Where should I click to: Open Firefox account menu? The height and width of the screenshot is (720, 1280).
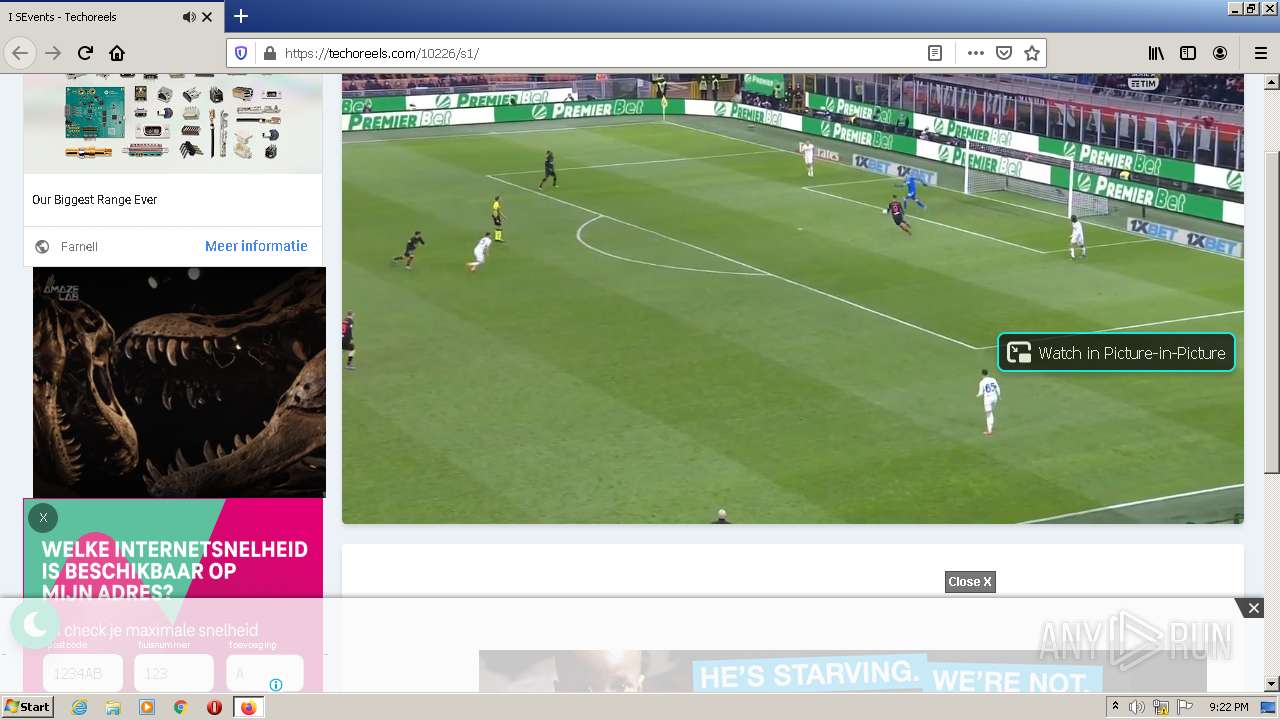coord(1220,53)
